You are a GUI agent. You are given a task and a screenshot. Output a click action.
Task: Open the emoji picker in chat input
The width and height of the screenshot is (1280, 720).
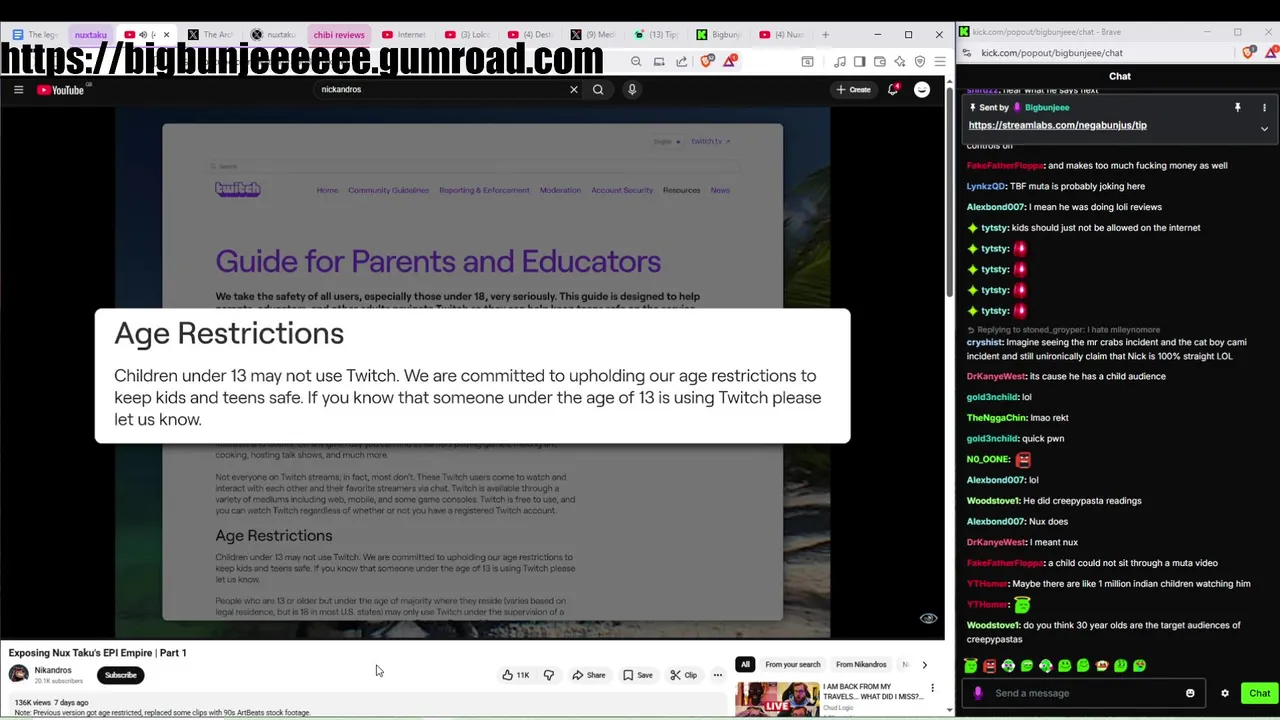point(1190,693)
